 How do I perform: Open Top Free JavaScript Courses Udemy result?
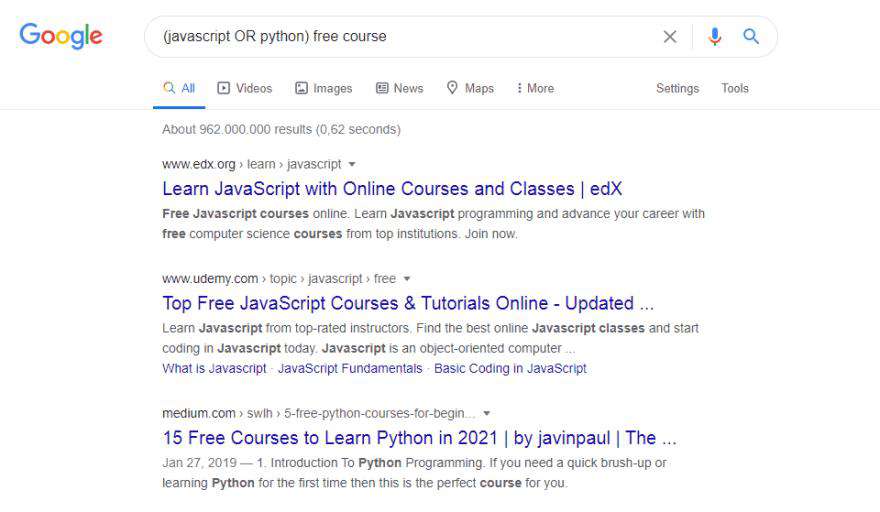408,303
